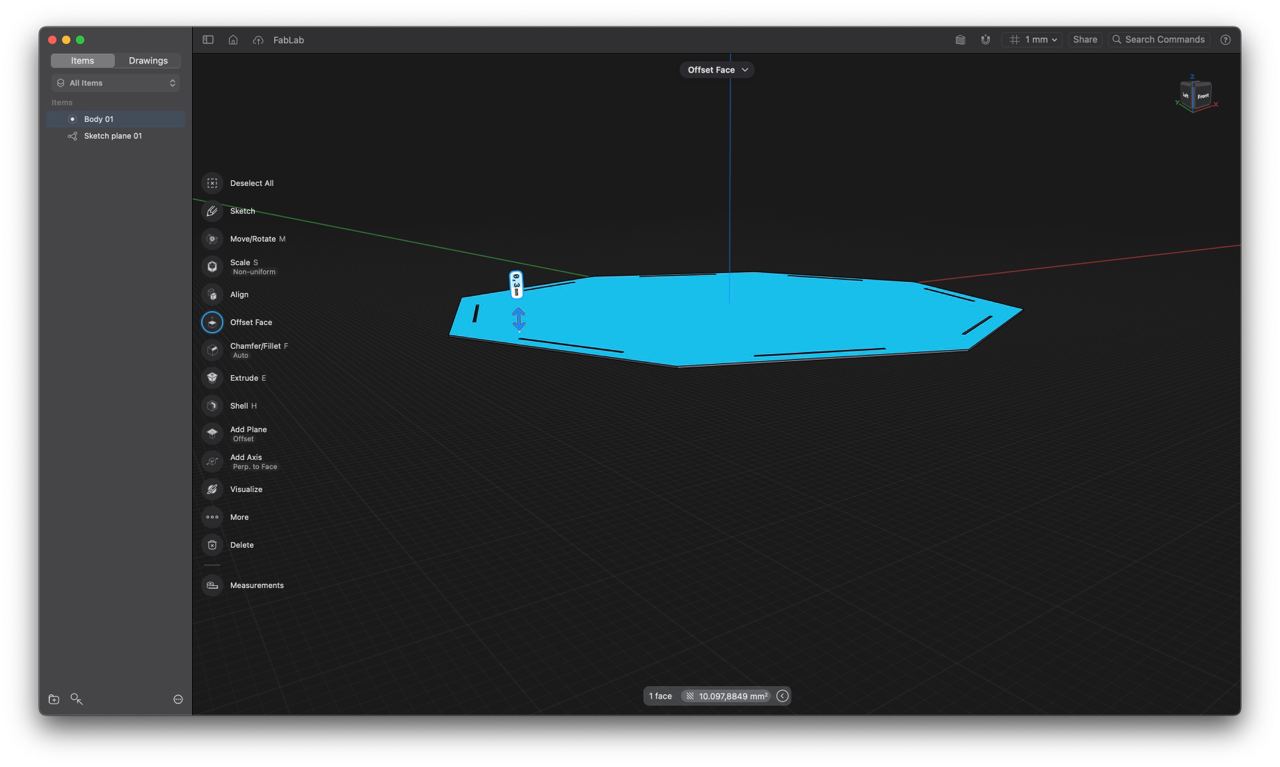Click the Sketch plane 01 node icon
The height and width of the screenshot is (767, 1280).
[x=72, y=136]
